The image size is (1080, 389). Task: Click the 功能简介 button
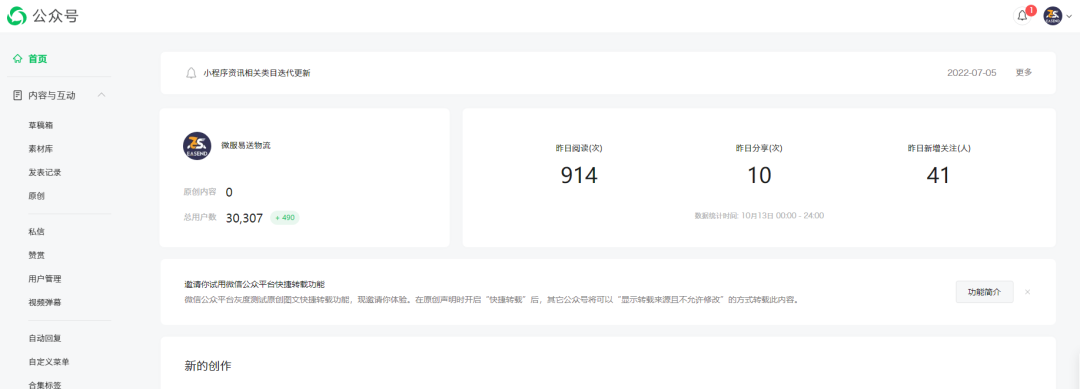[x=984, y=292]
